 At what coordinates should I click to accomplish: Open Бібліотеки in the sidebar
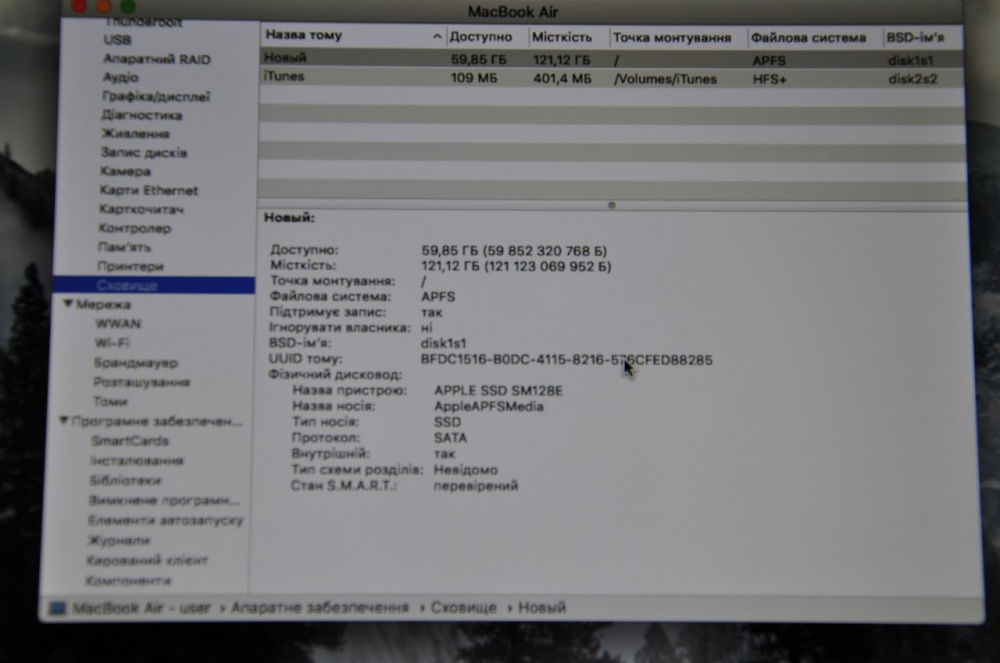pos(125,480)
